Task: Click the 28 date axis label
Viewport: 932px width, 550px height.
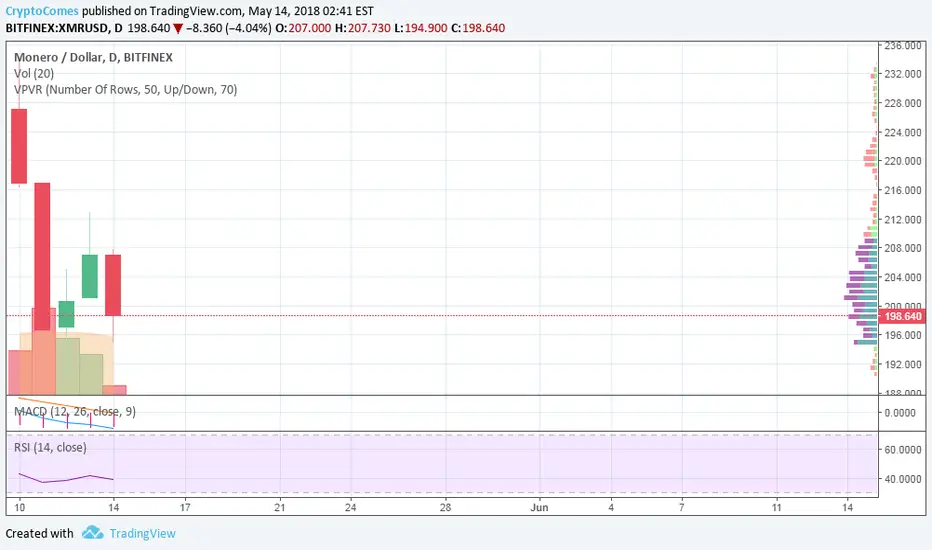Action: pos(445,507)
